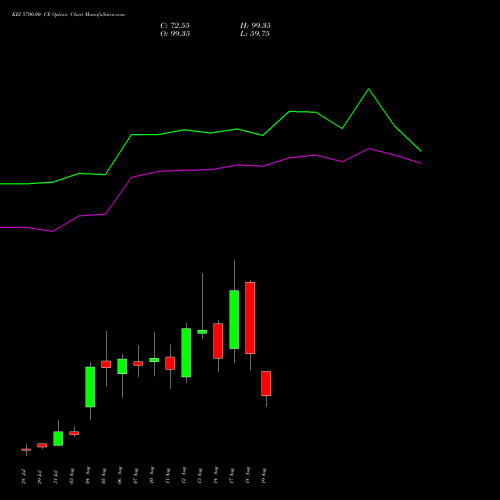Screen dimensions: 500x500
Task: Click the '04 Aug' date label
Action: tap(88, 475)
